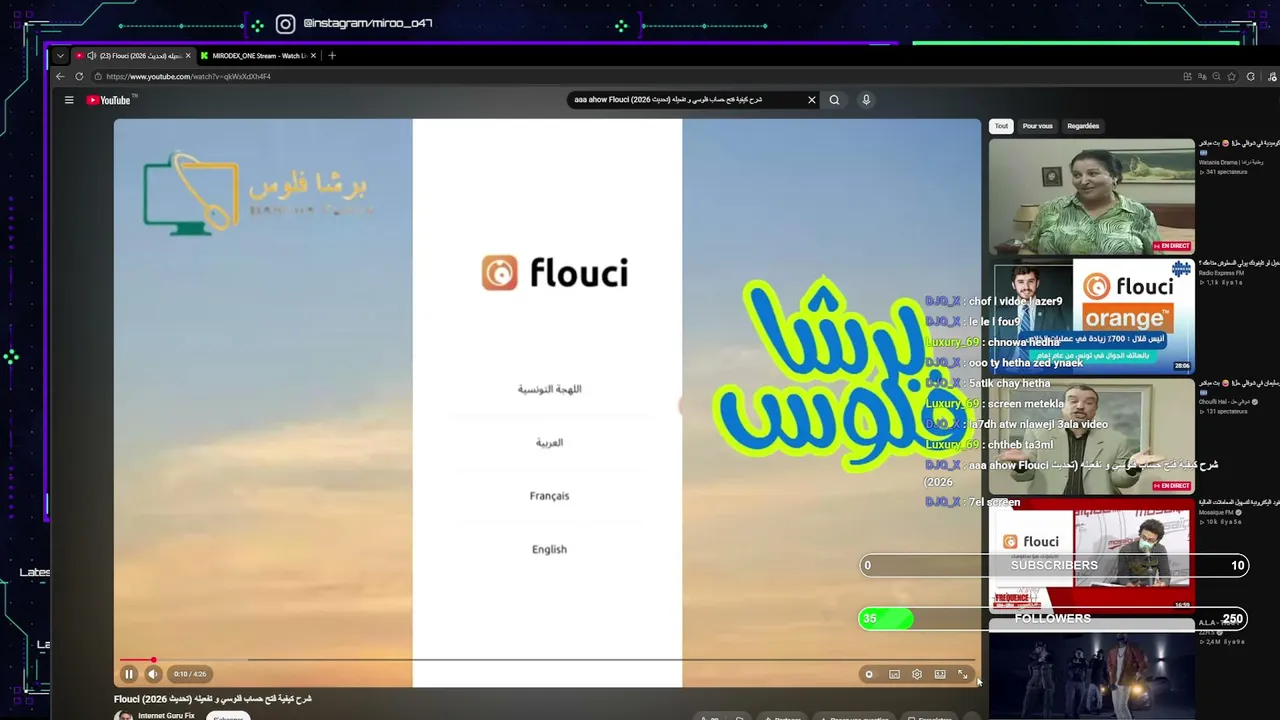Choose English on the Flouci language screen

click(549, 549)
